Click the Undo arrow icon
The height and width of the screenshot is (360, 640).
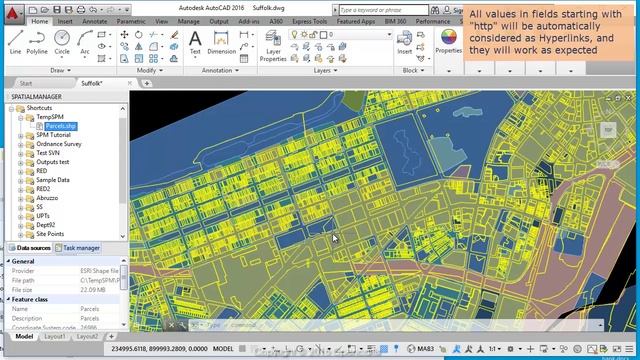coord(93,9)
